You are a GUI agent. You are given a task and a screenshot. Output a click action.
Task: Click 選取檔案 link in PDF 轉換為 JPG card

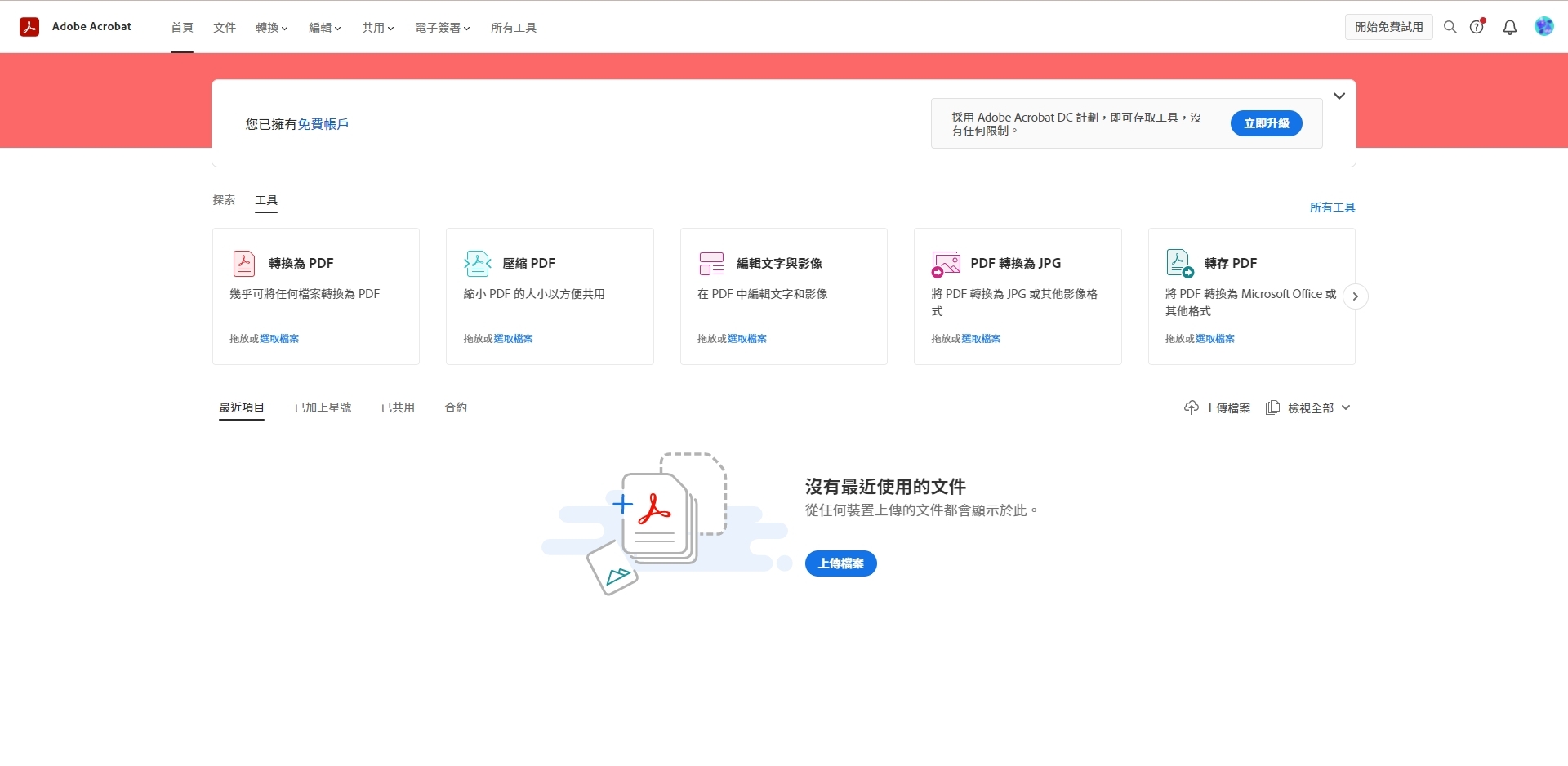click(x=981, y=338)
